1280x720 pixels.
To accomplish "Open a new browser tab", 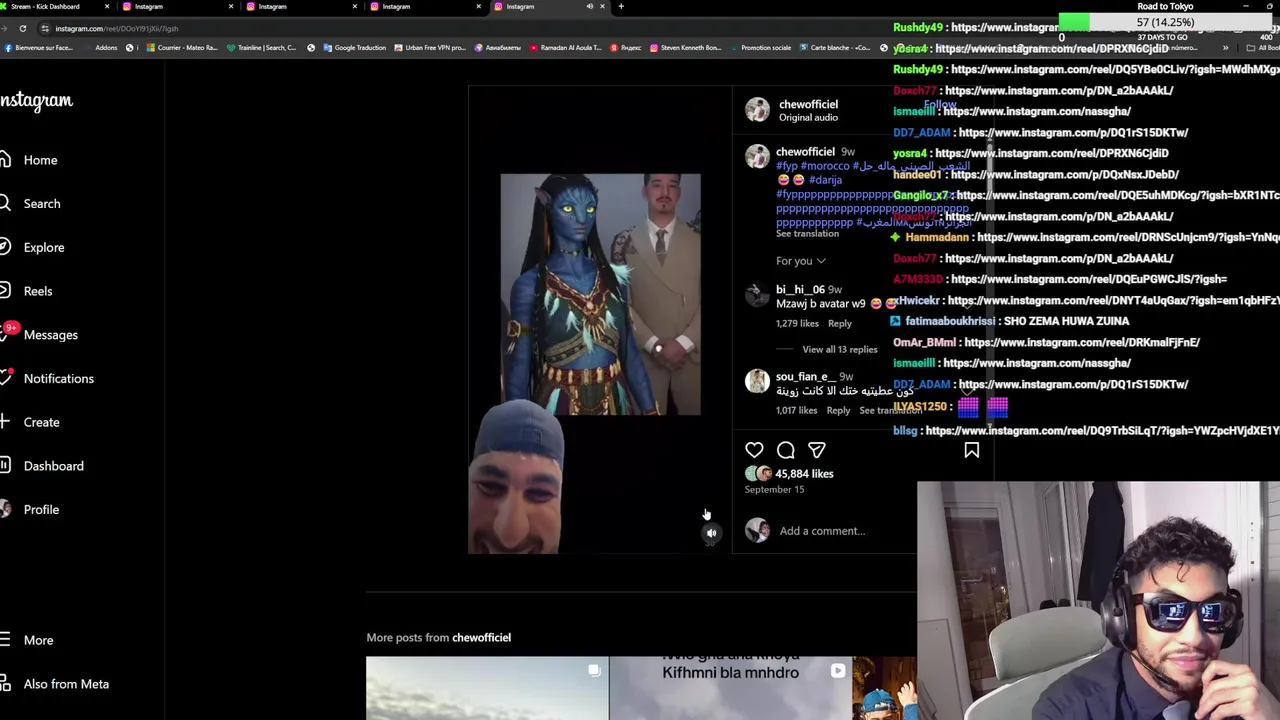I will (621, 6).
